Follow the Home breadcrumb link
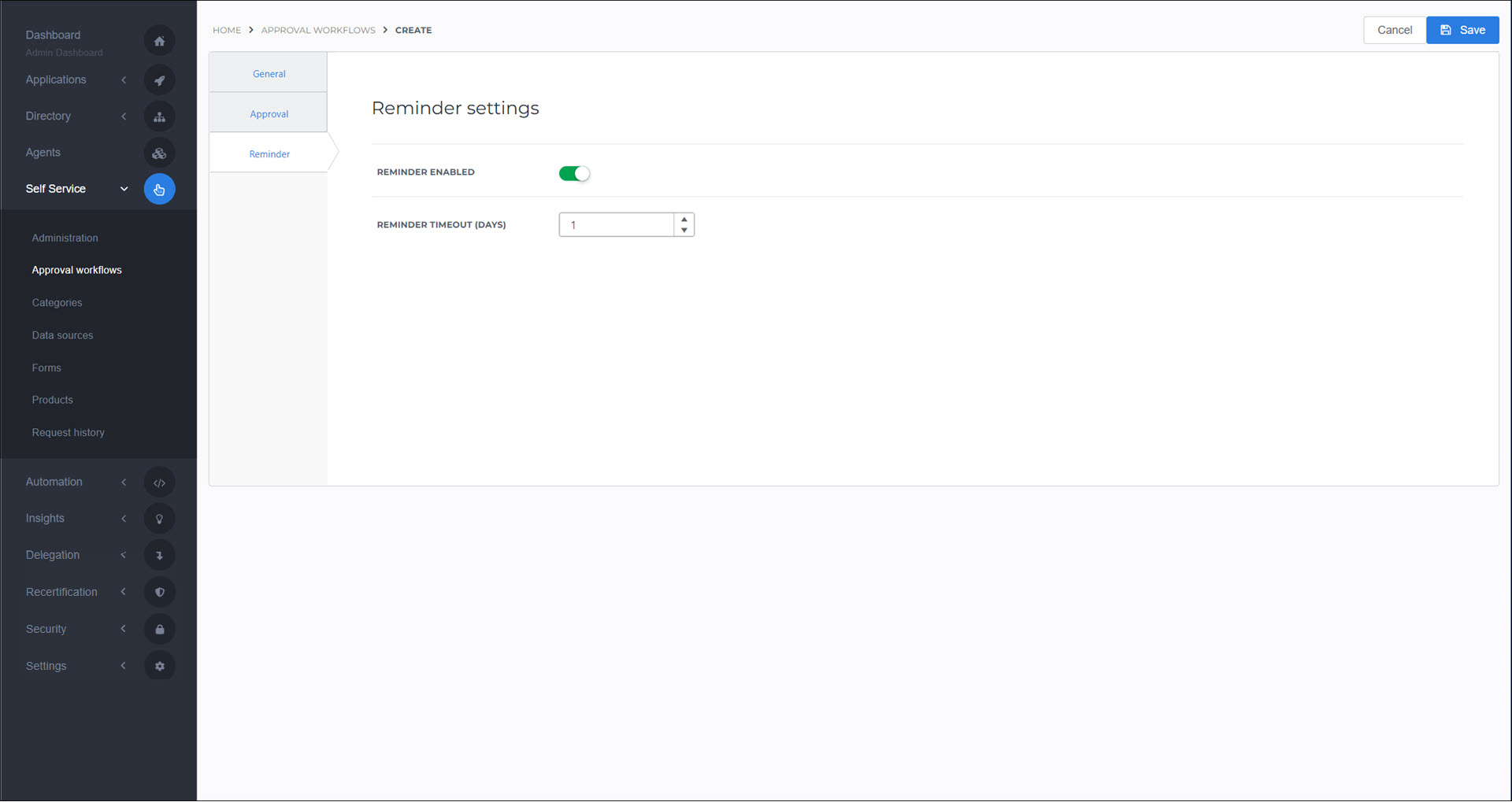 click(x=227, y=30)
